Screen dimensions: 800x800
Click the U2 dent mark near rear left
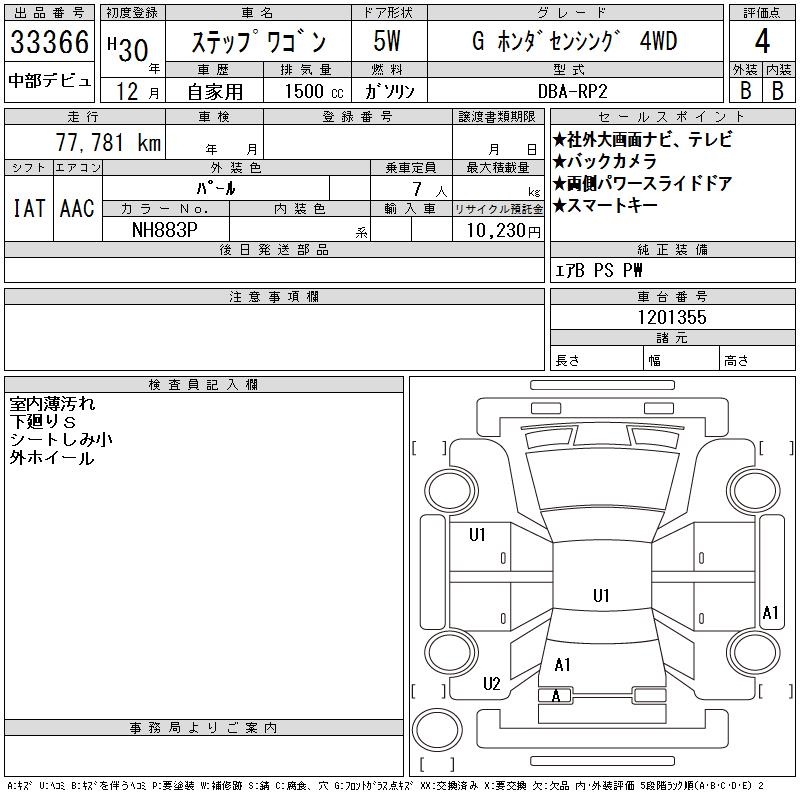[x=491, y=684]
